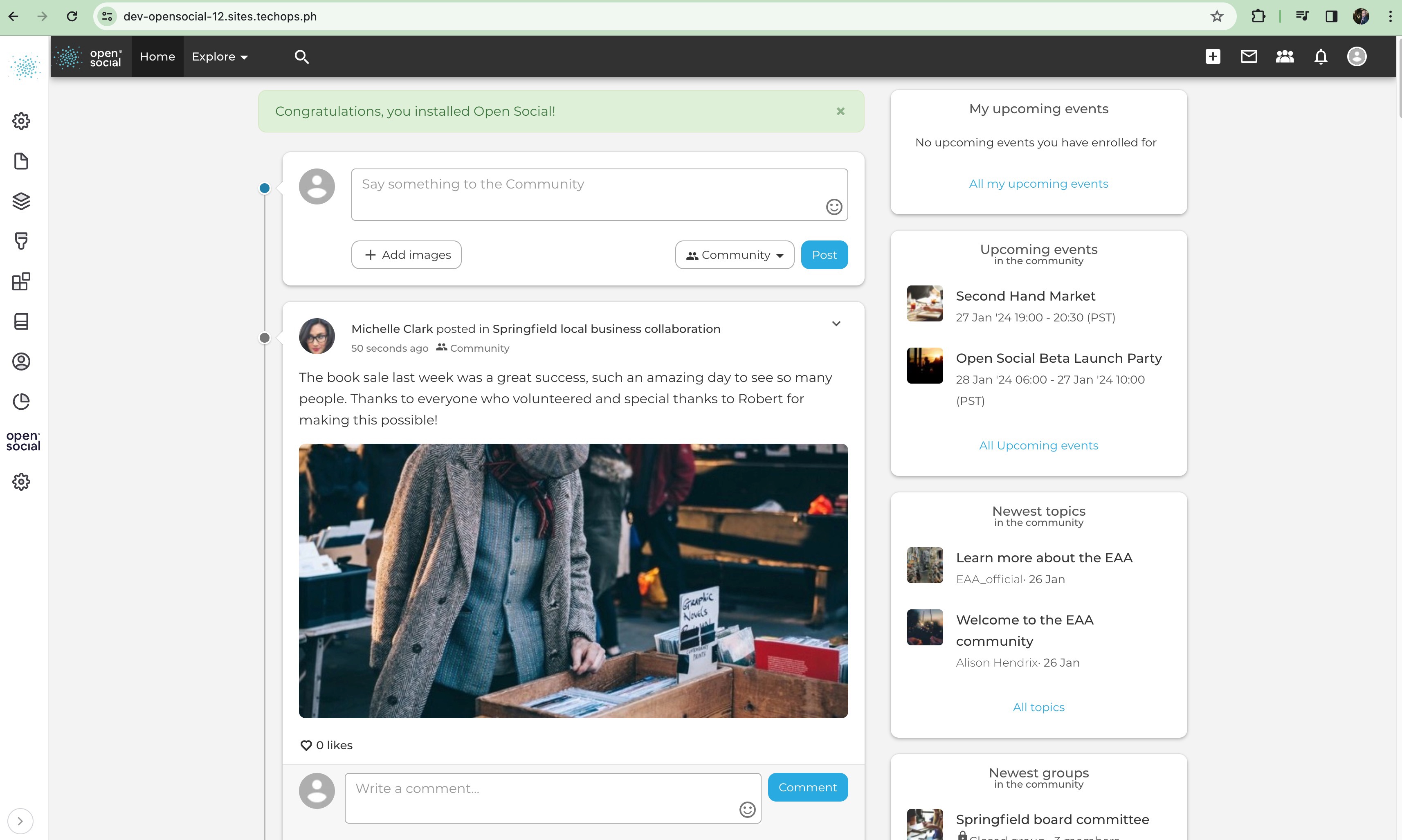
Task: Click the search magnifier icon in navbar
Action: [x=302, y=56]
